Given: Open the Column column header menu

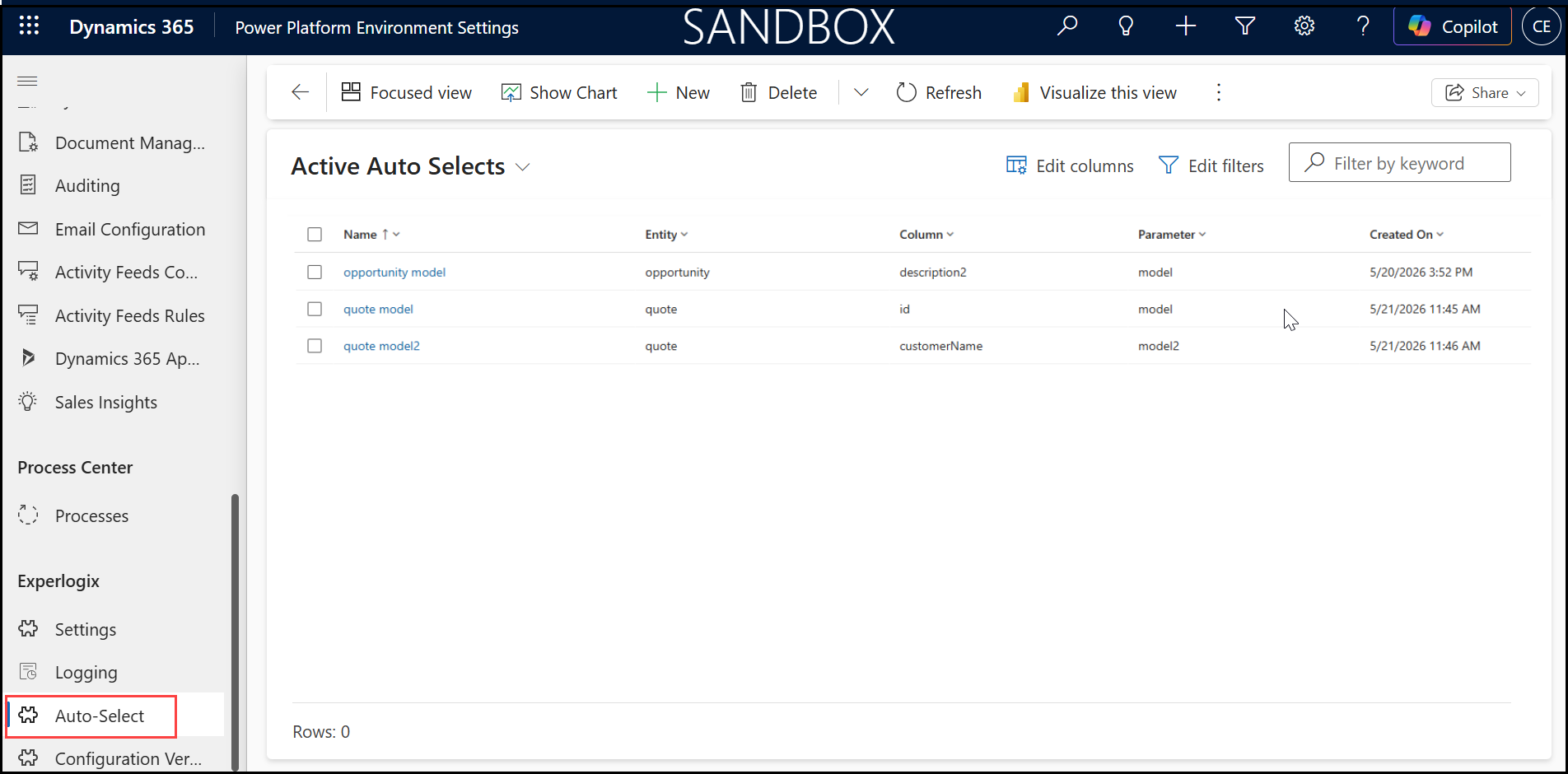Looking at the screenshot, I should (926, 235).
